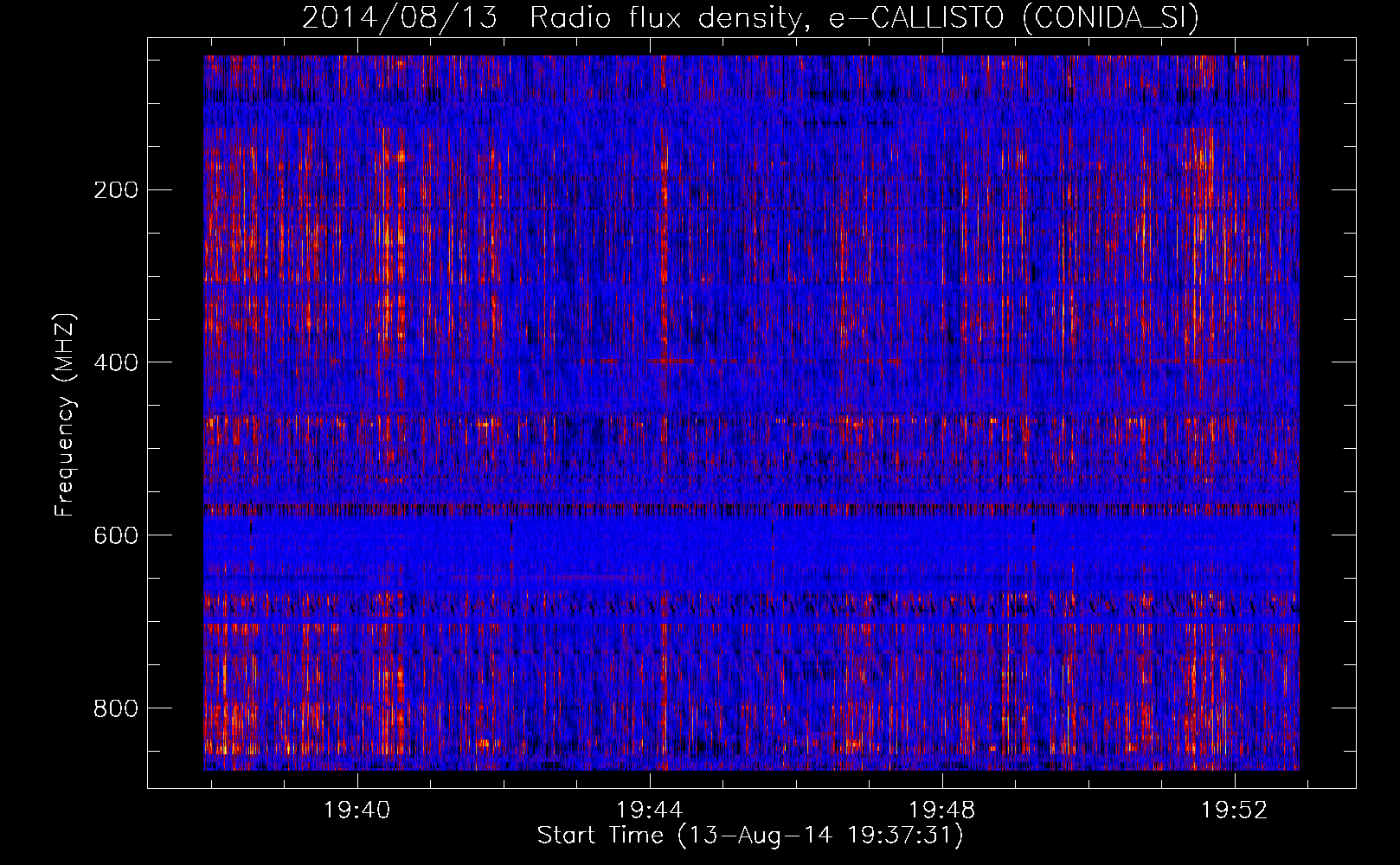Click the 'Frequency (MHZ)' axis label
This screenshot has height=865, width=1400.
65,414
